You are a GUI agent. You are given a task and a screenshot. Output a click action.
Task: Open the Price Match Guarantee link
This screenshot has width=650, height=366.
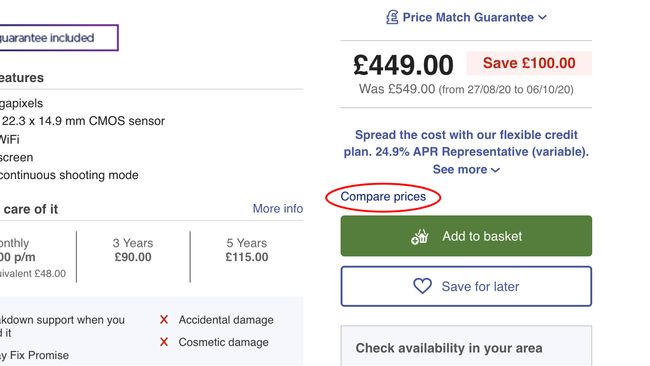468,17
